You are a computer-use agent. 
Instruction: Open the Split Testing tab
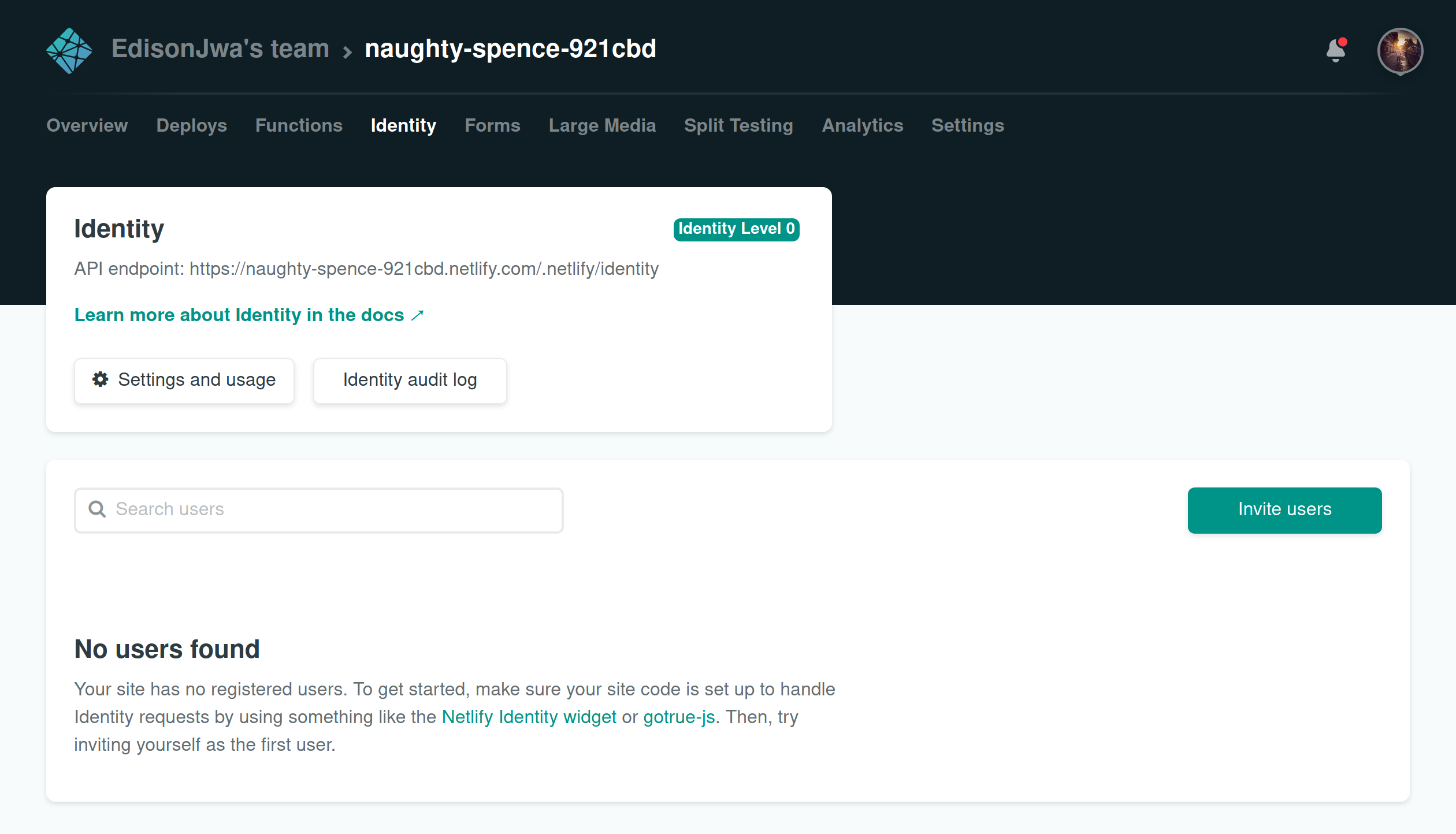point(738,125)
